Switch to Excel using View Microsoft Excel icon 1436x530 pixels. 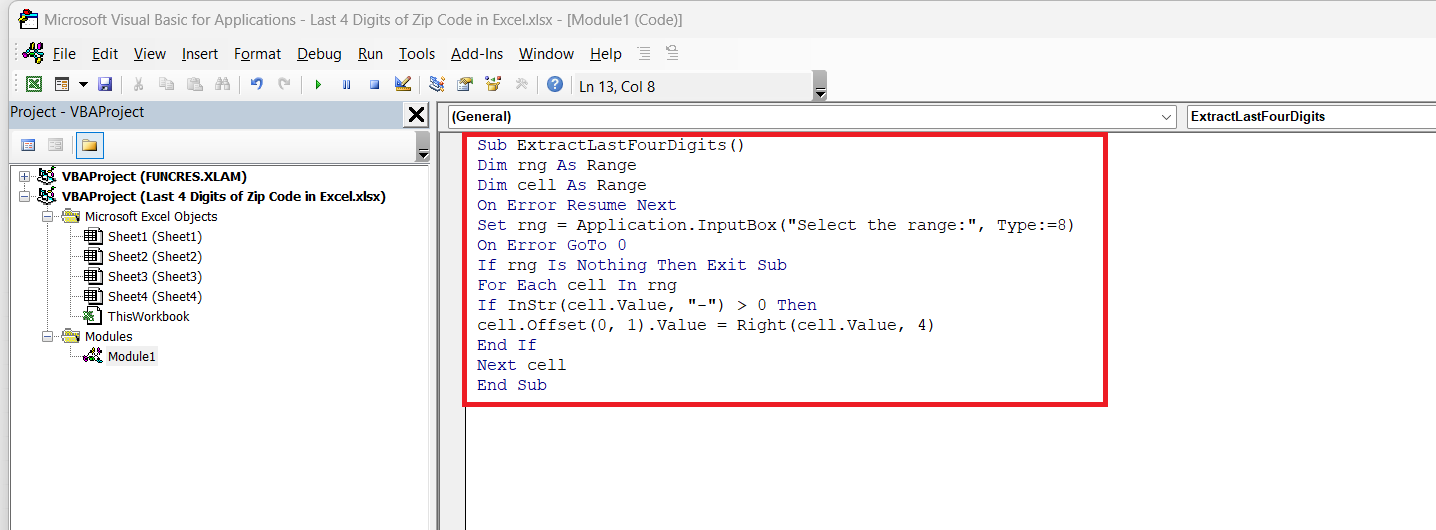click(34, 85)
